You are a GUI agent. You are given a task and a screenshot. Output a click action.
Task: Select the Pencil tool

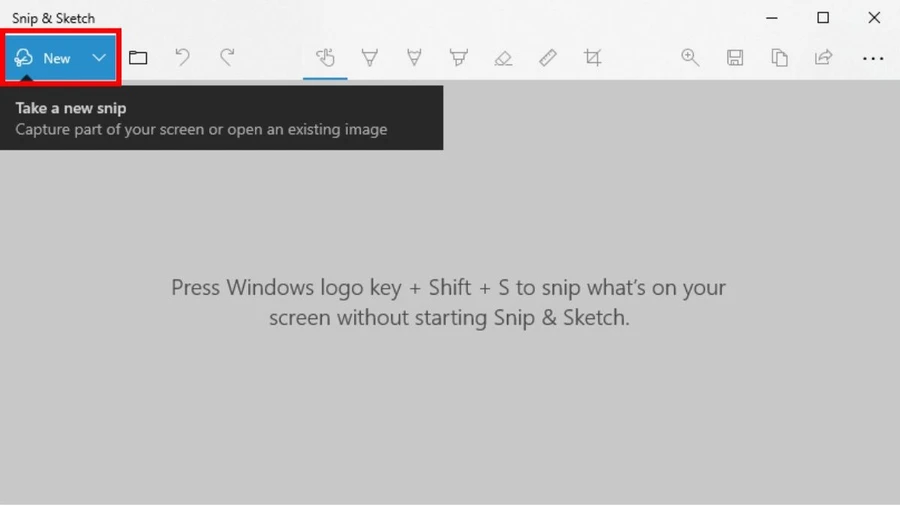tap(414, 57)
